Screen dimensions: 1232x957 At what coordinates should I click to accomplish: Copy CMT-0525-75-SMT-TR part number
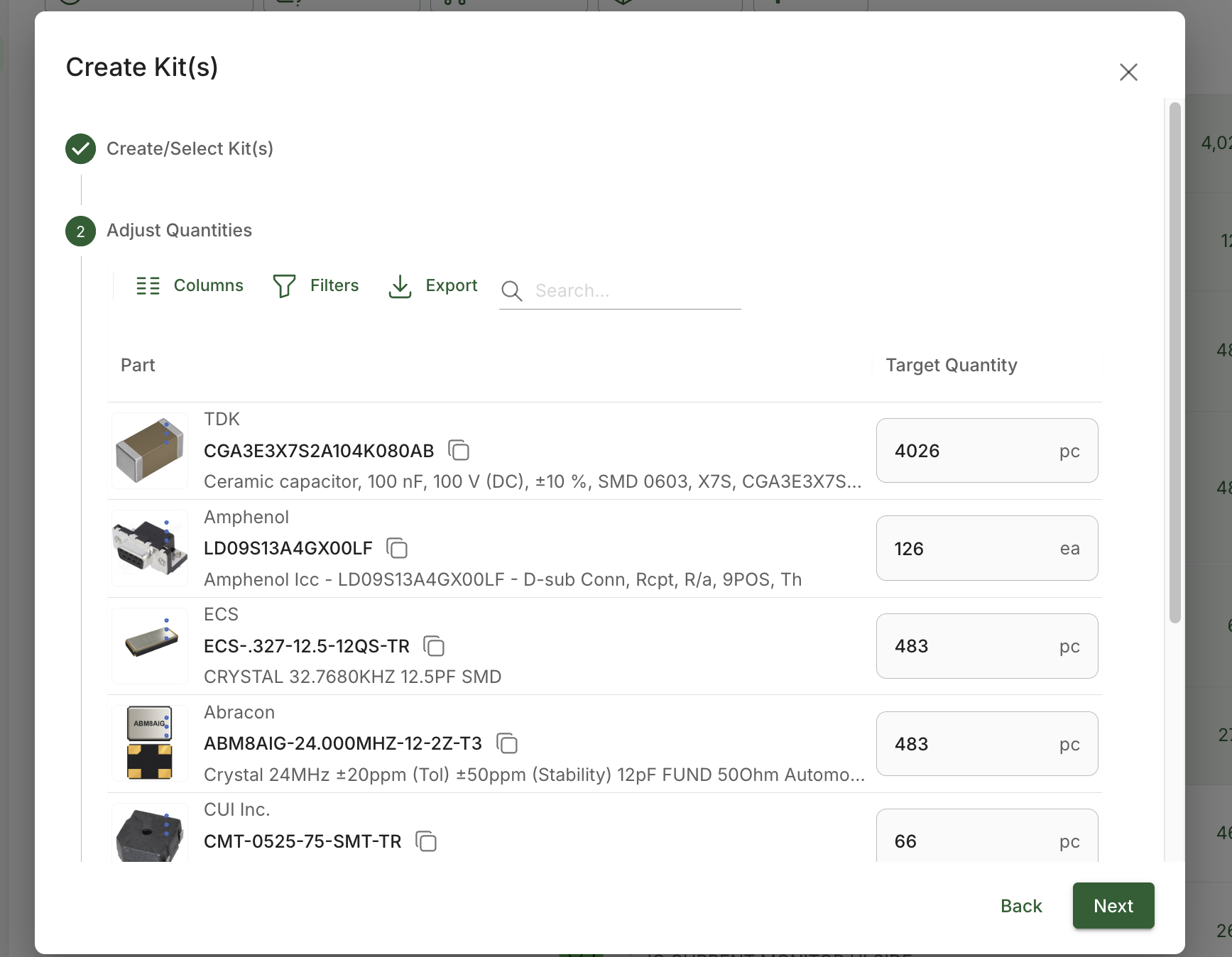[426, 841]
